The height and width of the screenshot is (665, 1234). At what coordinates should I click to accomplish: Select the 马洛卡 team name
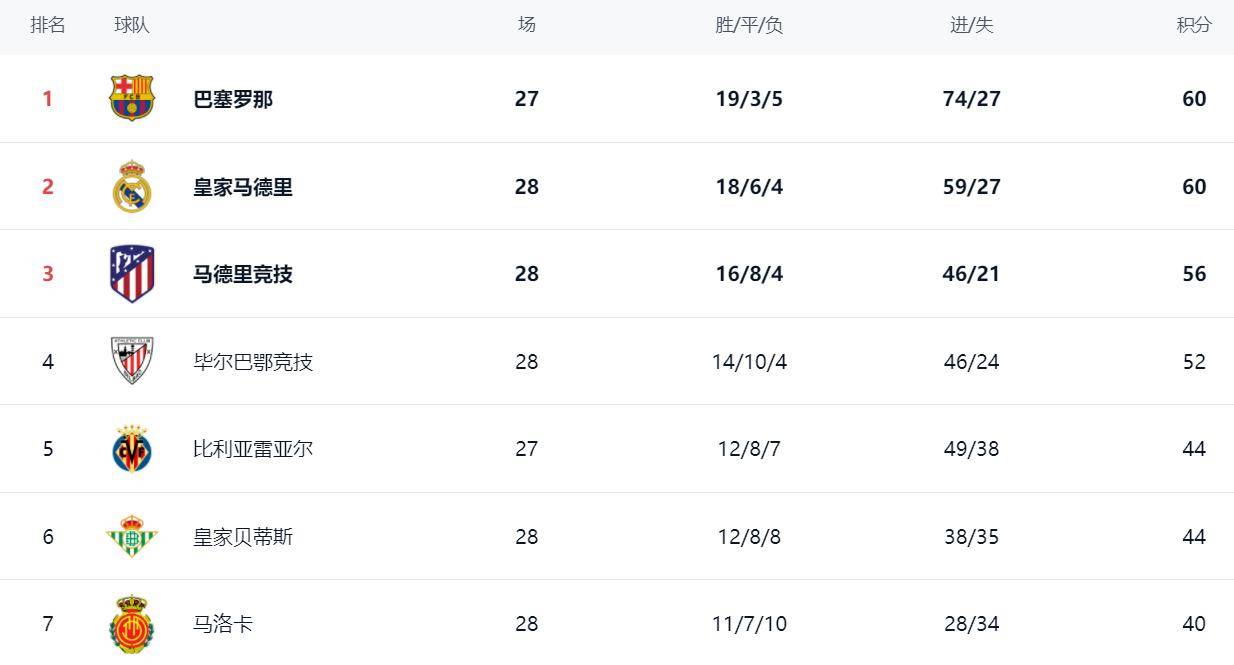pos(223,624)
